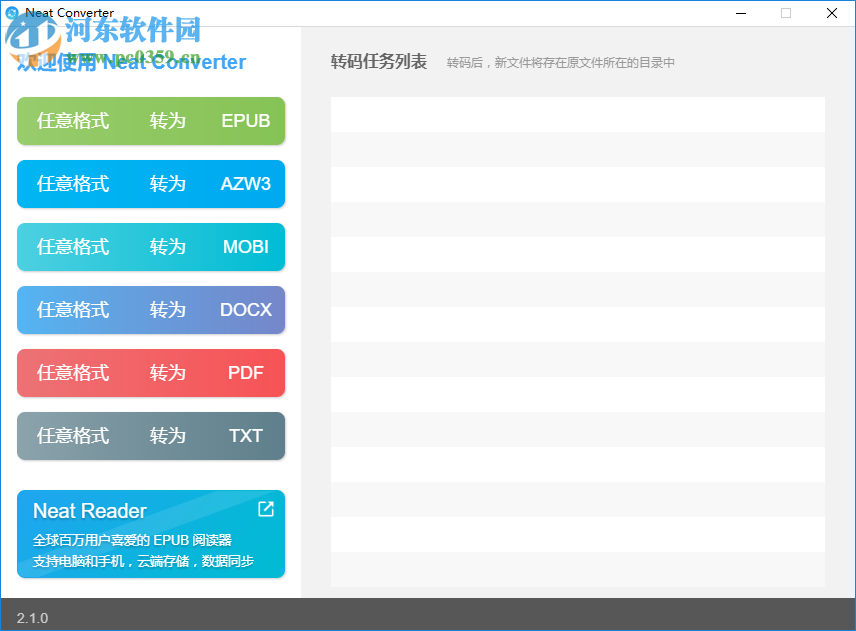Minimize the Neat Converter window
Viewport: 856px width, 631px height.
click(740, 13)
